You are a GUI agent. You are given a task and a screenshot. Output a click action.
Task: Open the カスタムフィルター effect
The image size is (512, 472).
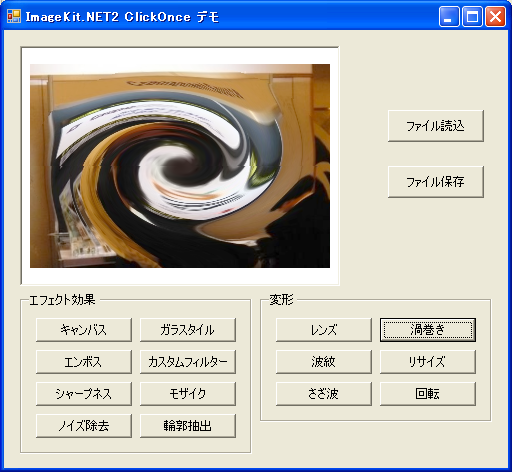(x=188, y=362)
